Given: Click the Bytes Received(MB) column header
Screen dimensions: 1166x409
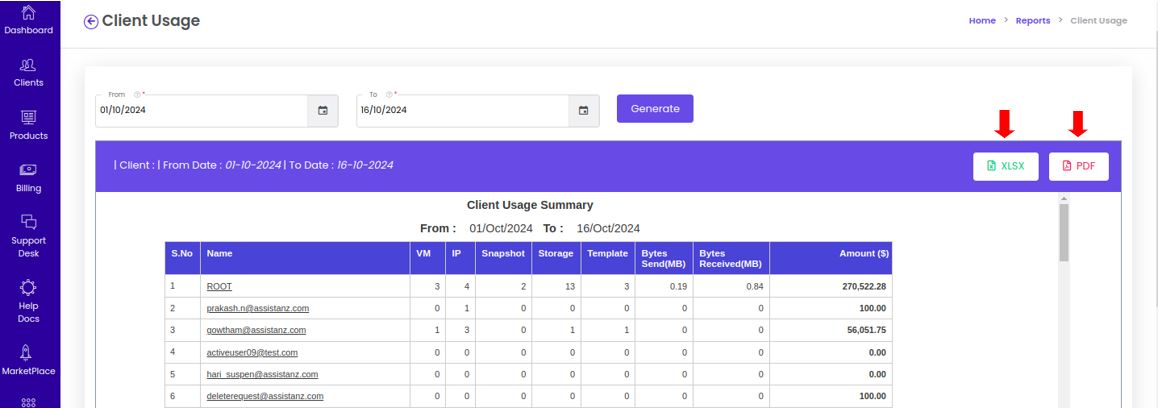Looking at the screenshot, I should click(730, 259).
